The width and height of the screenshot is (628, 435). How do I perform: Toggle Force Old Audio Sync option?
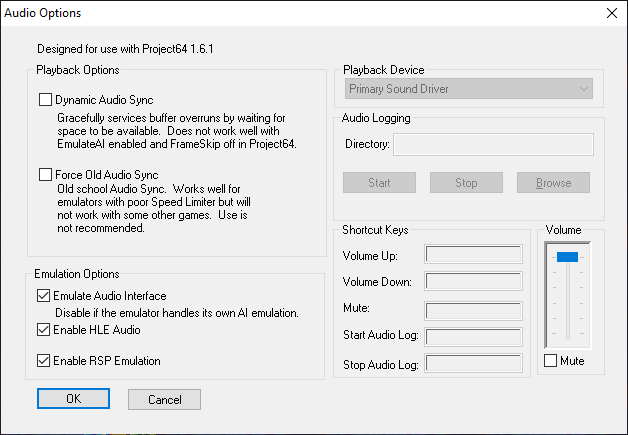pyautogui.click(x=45, y=175)
